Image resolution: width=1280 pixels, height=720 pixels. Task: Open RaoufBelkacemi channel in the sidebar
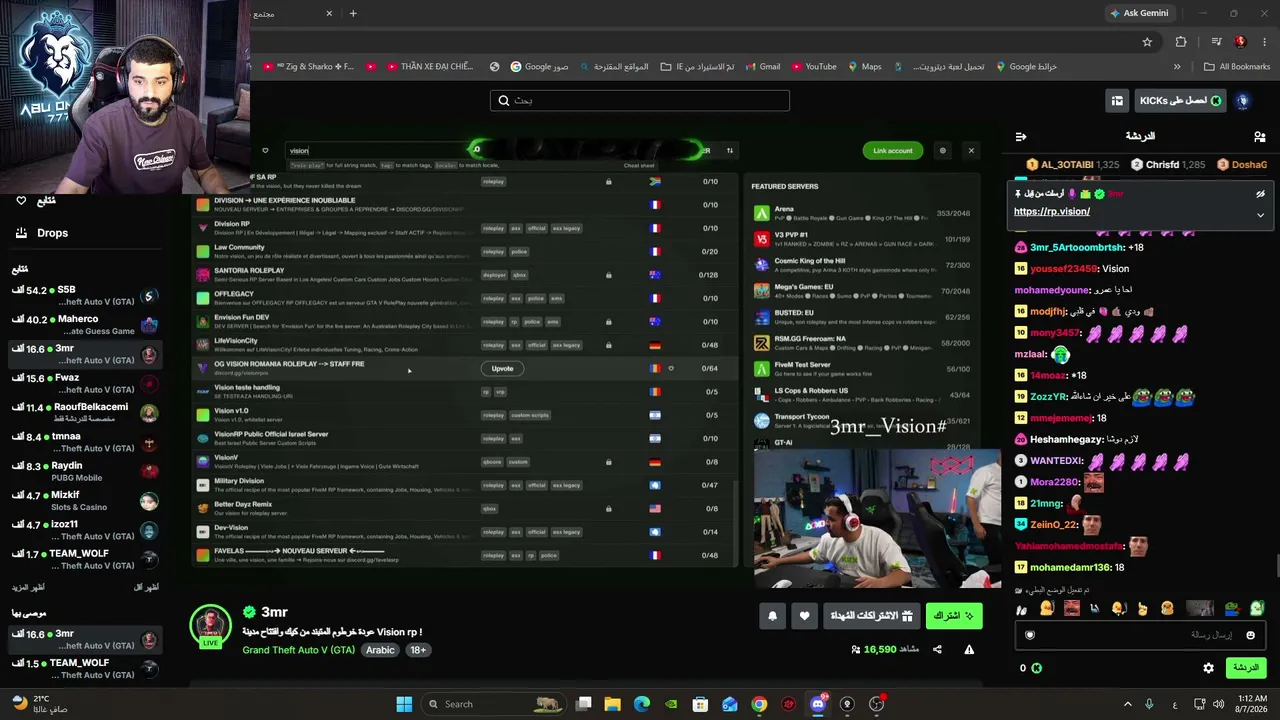pyautogui.click(x=84, y=413)
